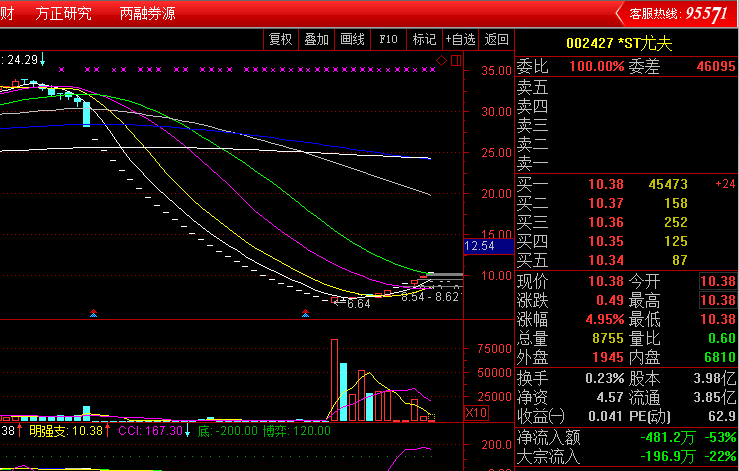Click the 量比 value 0.60

722,339
